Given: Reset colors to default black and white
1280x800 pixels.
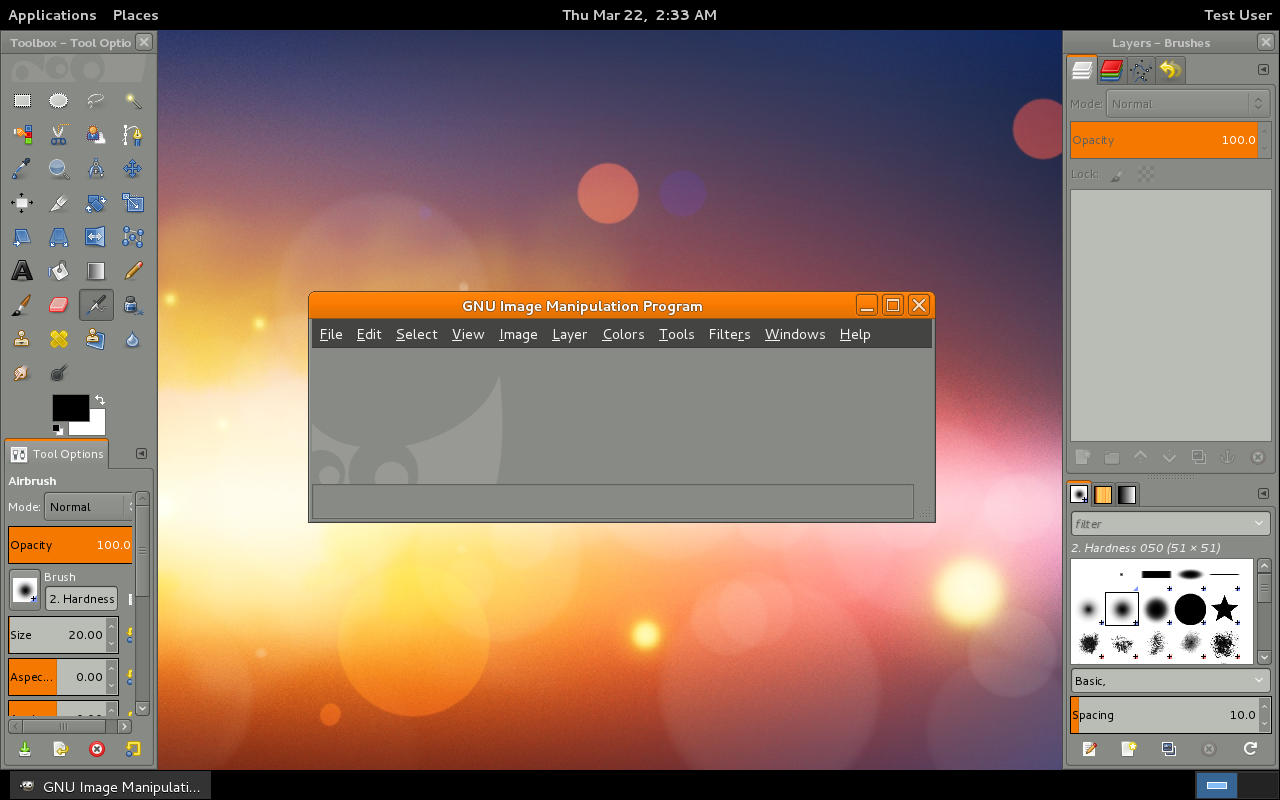Looking at the screenshot, I should click(57, 428).
